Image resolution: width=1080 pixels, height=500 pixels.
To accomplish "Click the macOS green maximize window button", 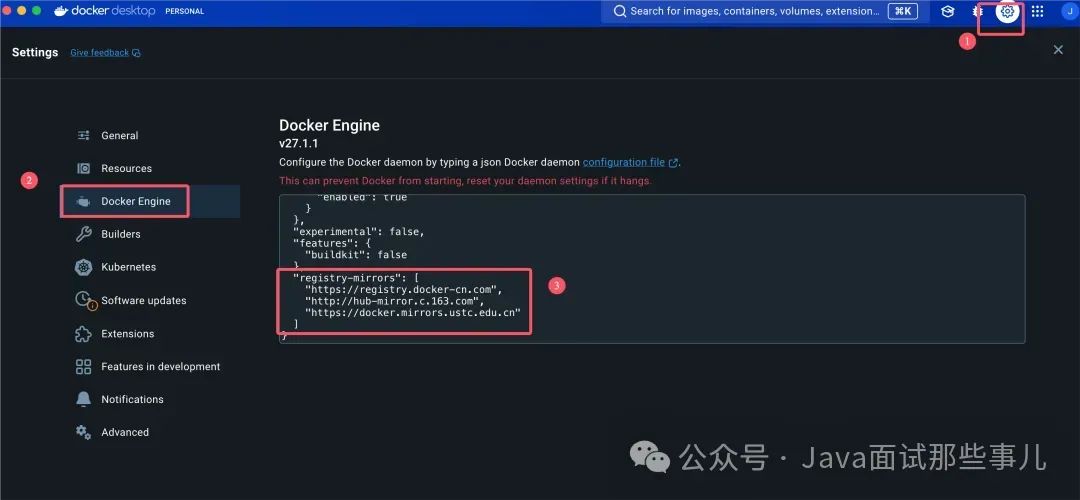I will tap(36, 11).
